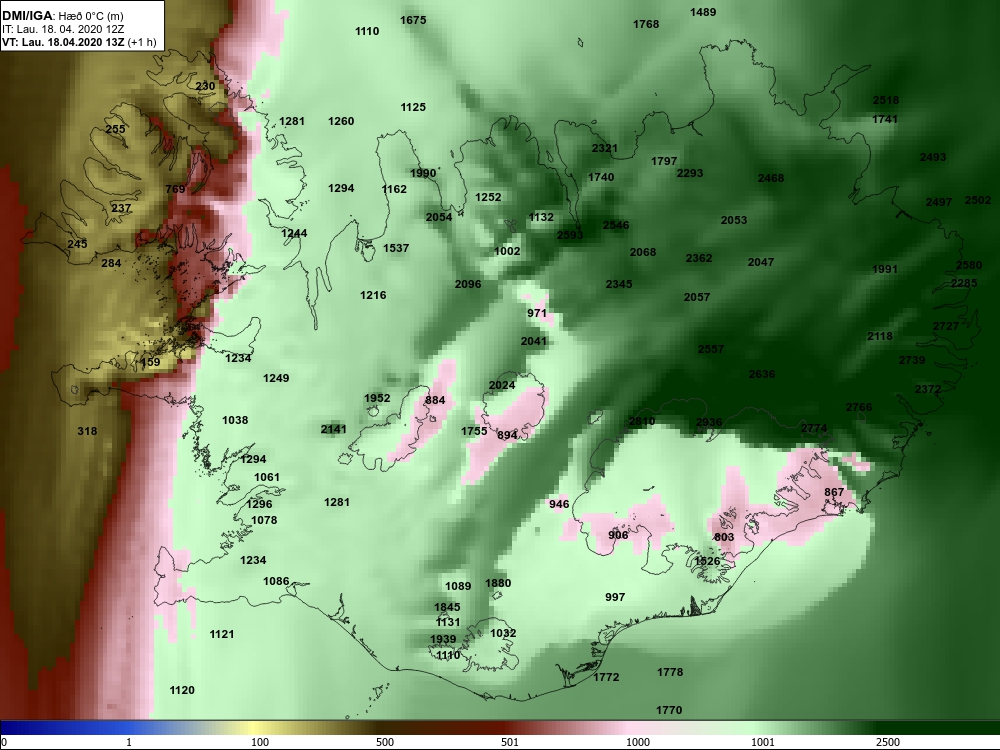Click the map value 1125
Screen dimensions: 1000x750
[413, 107]
